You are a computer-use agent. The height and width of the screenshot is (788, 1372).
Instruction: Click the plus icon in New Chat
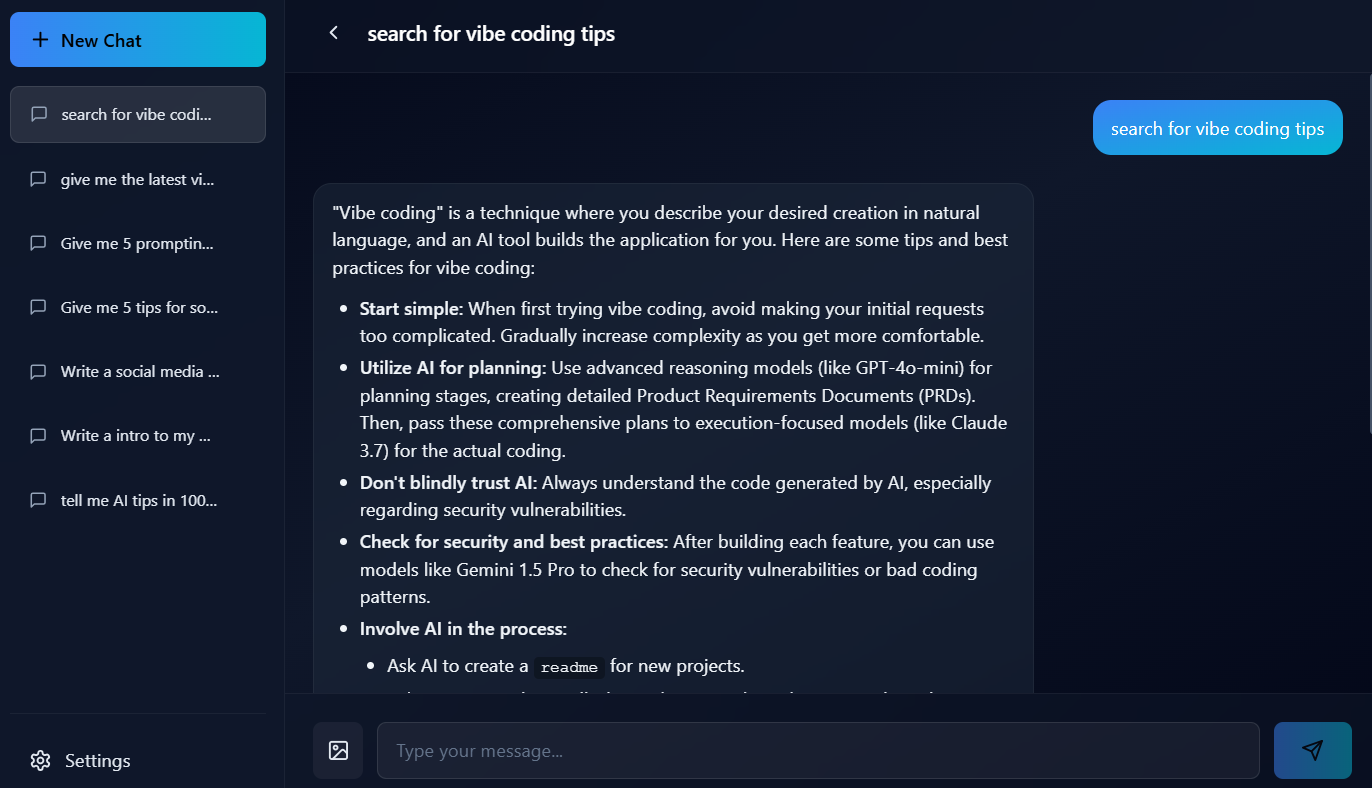[40, 40]
